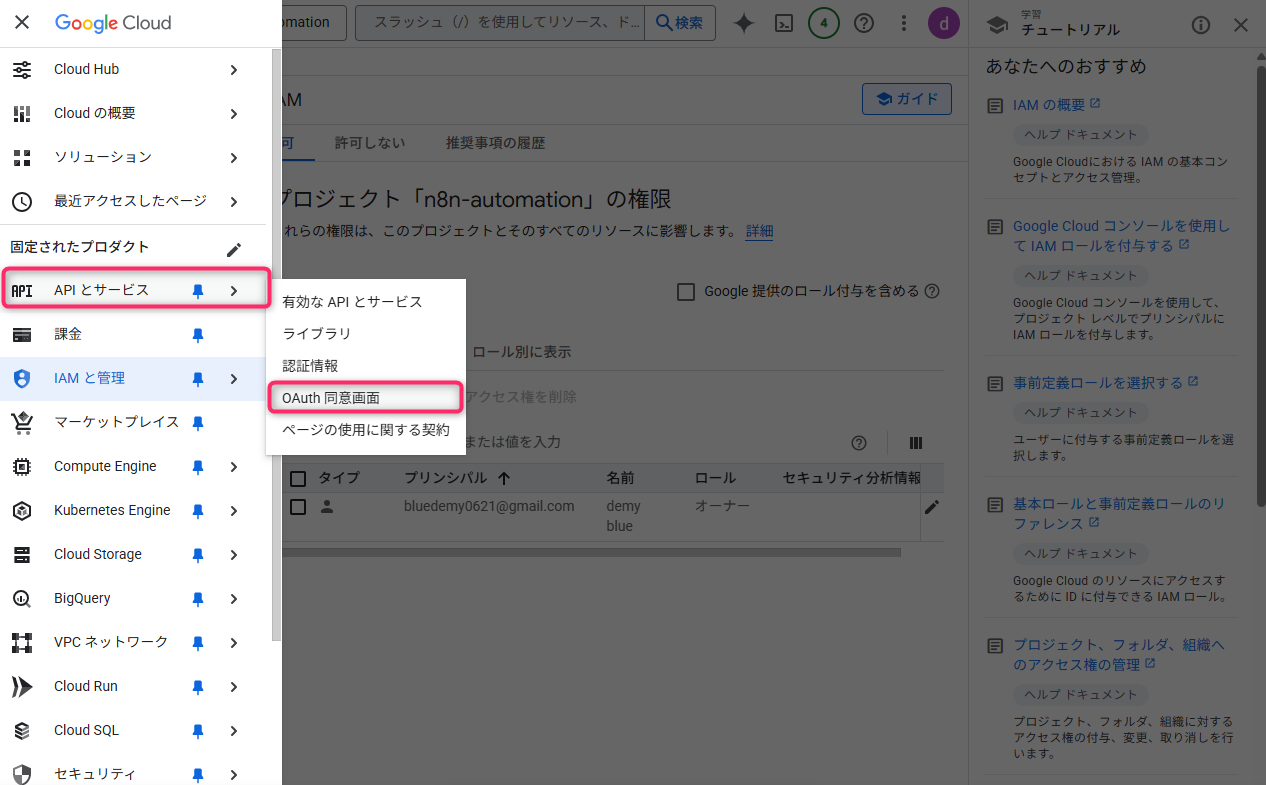
Task: Click the Cloud Run arrows icon
Action: click(x=22, y=686)
